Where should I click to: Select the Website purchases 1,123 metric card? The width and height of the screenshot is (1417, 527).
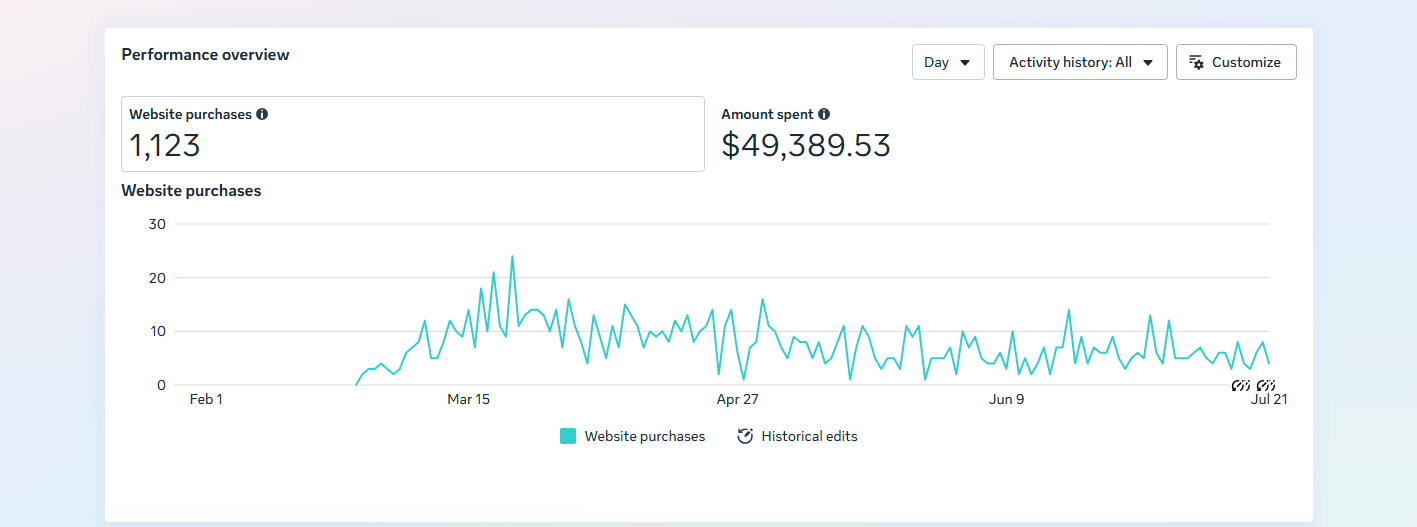[413, 134]
